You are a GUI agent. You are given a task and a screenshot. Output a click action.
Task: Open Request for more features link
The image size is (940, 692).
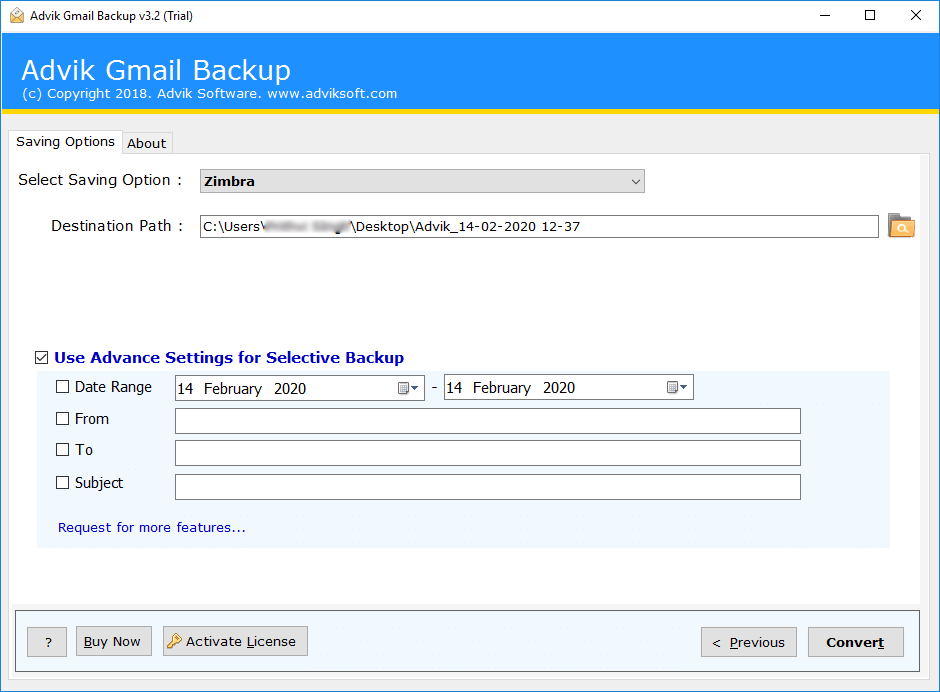pyautogui.click(x=152, y=528)
